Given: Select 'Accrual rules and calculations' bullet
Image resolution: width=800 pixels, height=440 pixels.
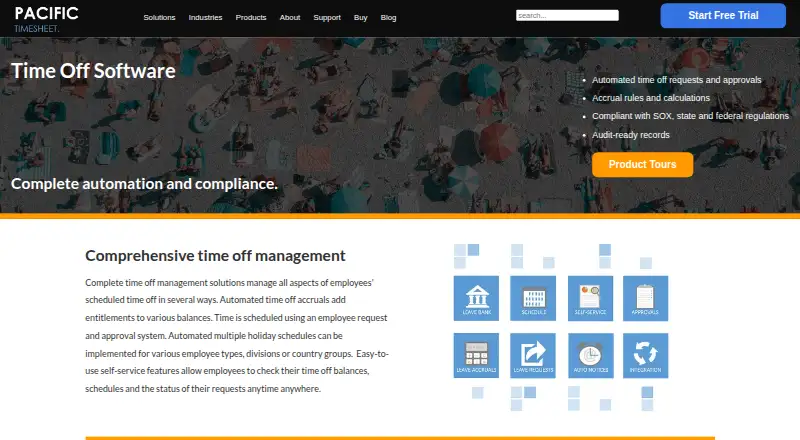Looking at the screenshot, I should (x=651, y=98).
